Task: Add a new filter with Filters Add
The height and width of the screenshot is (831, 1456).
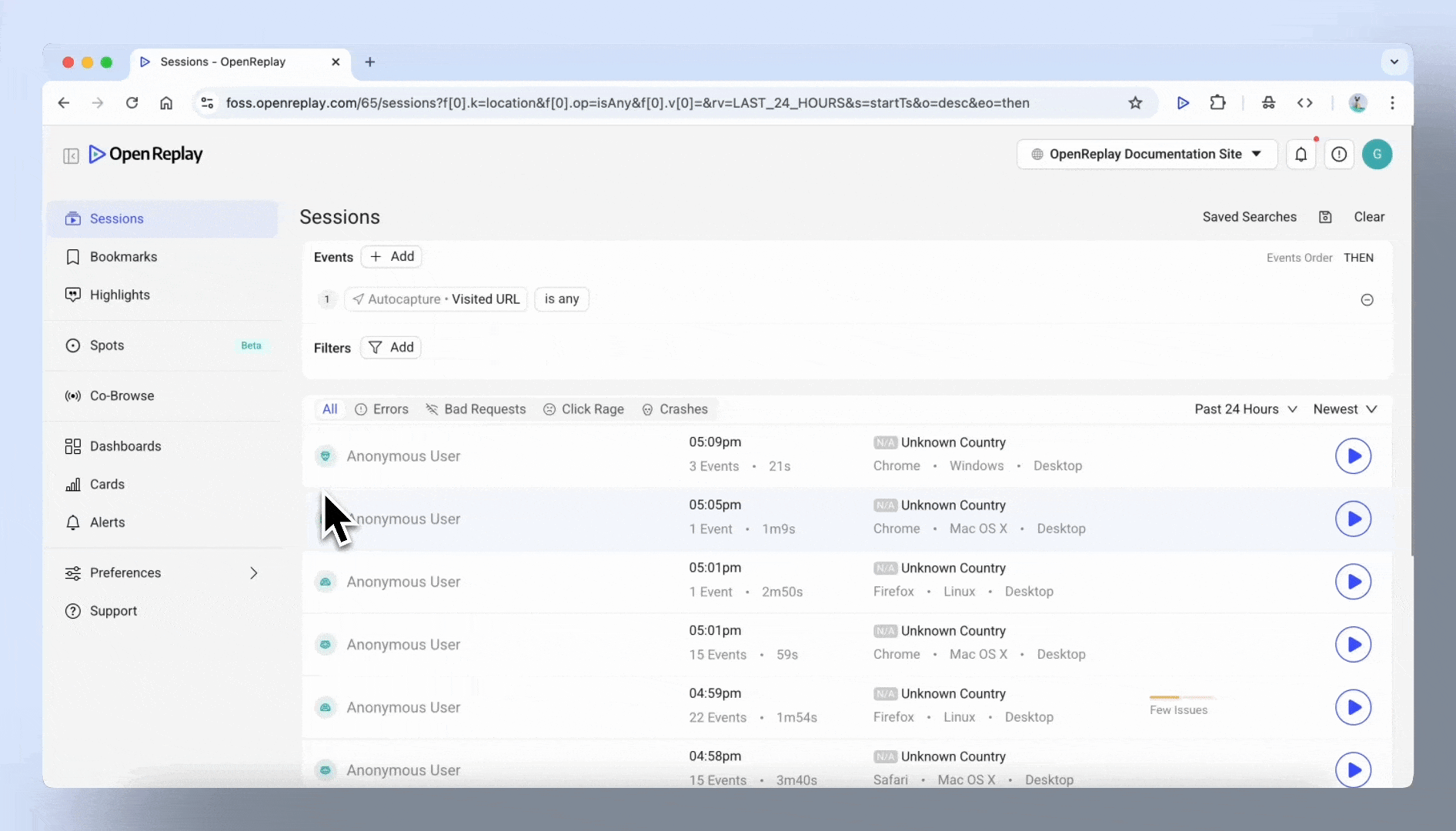Action: (x=391, y=348)
